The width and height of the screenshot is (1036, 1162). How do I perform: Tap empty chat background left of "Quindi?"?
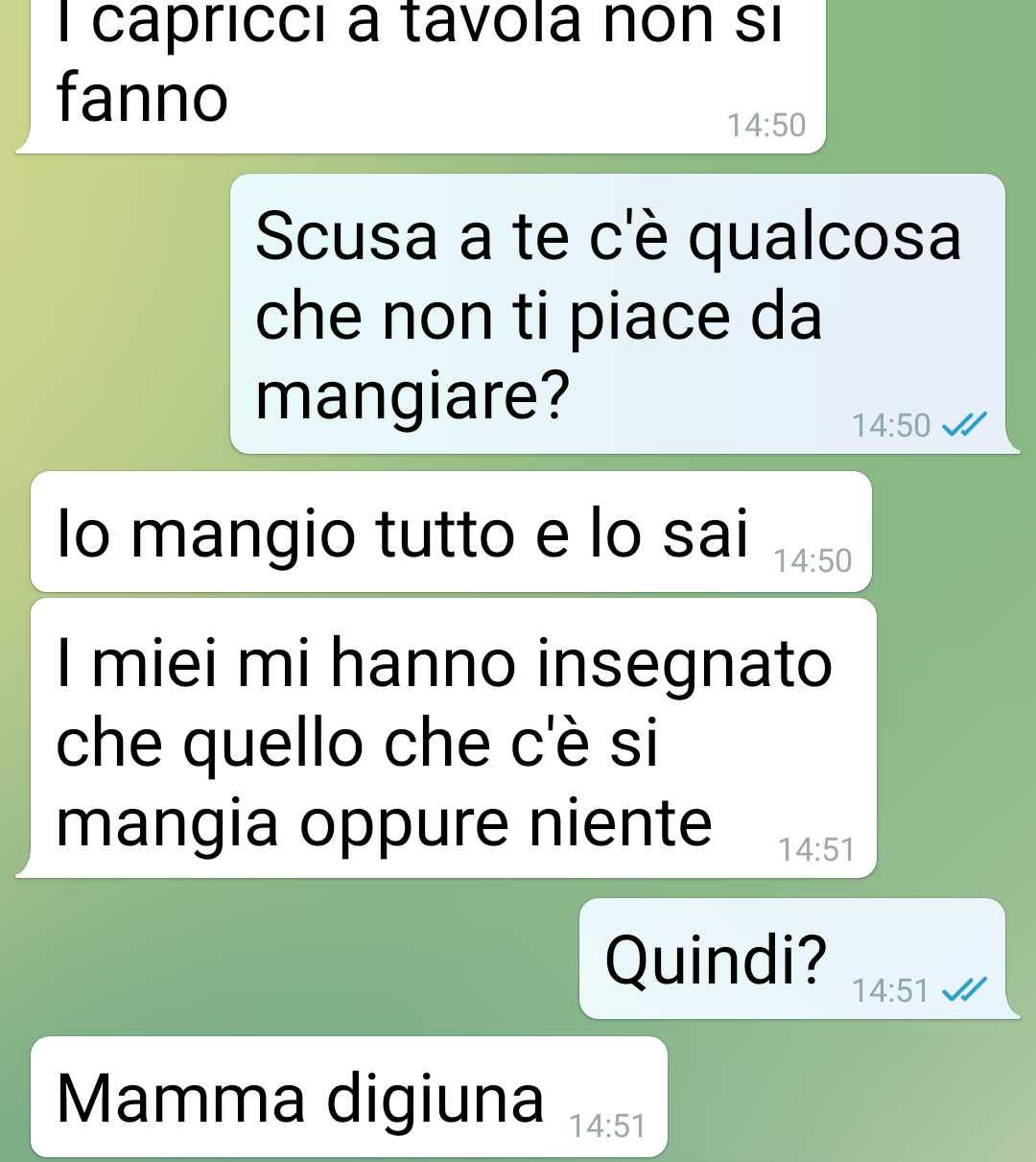tap(288, 958)
